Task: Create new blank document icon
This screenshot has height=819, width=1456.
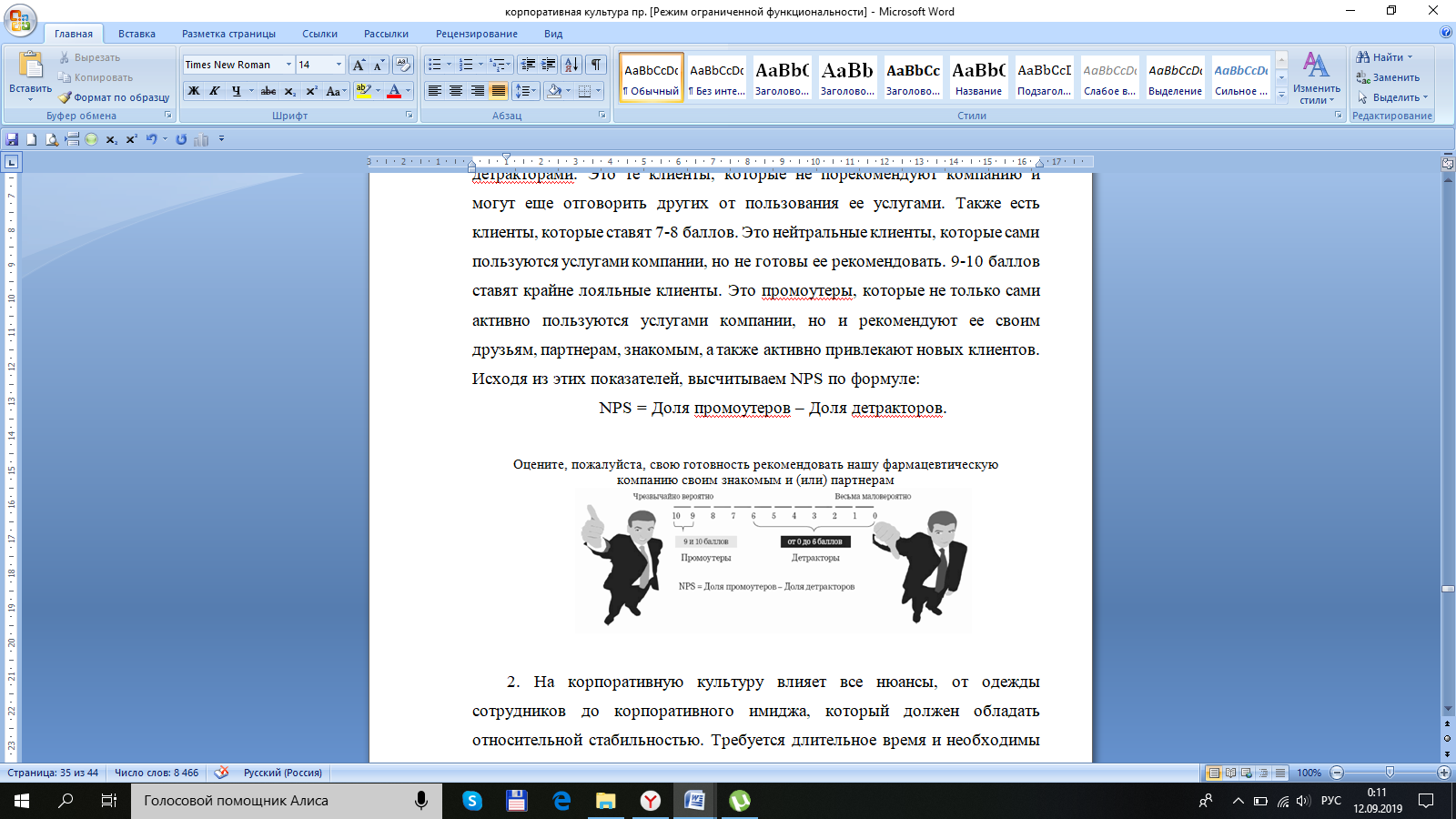Action: pos(32,139)
